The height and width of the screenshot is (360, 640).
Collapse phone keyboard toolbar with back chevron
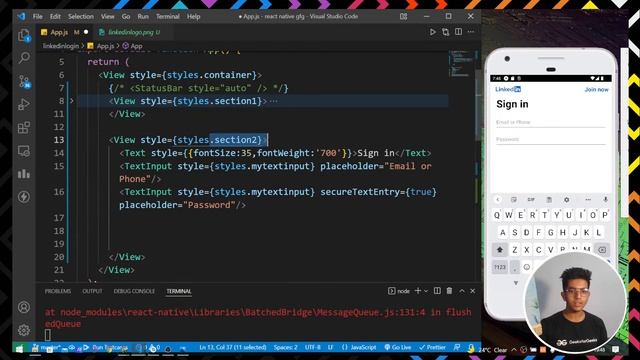coord(498,200)
